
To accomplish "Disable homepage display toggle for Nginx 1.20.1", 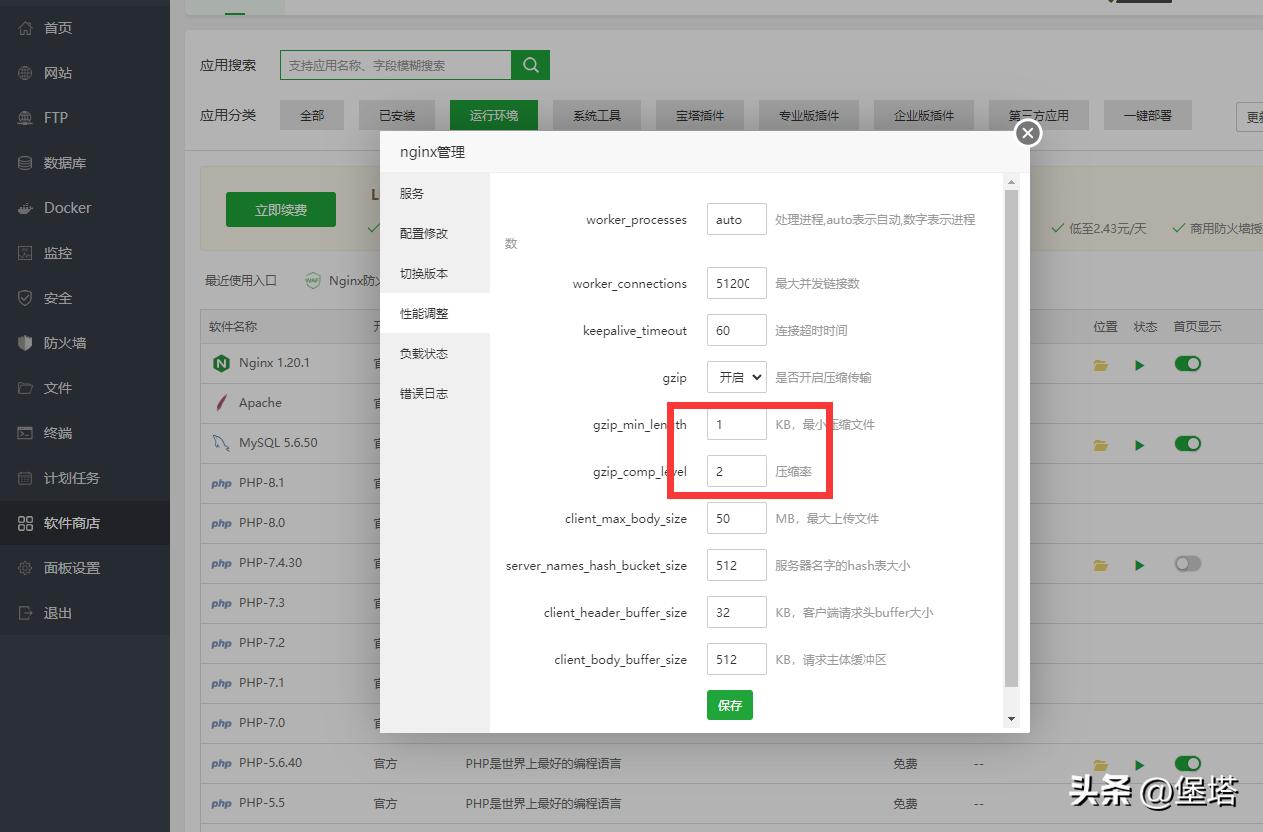I will tap(1187, 363).
